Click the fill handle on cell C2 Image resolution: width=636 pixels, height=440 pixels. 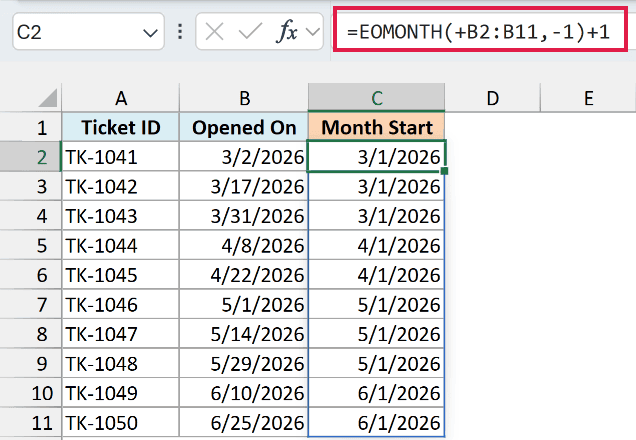[444, 171]
